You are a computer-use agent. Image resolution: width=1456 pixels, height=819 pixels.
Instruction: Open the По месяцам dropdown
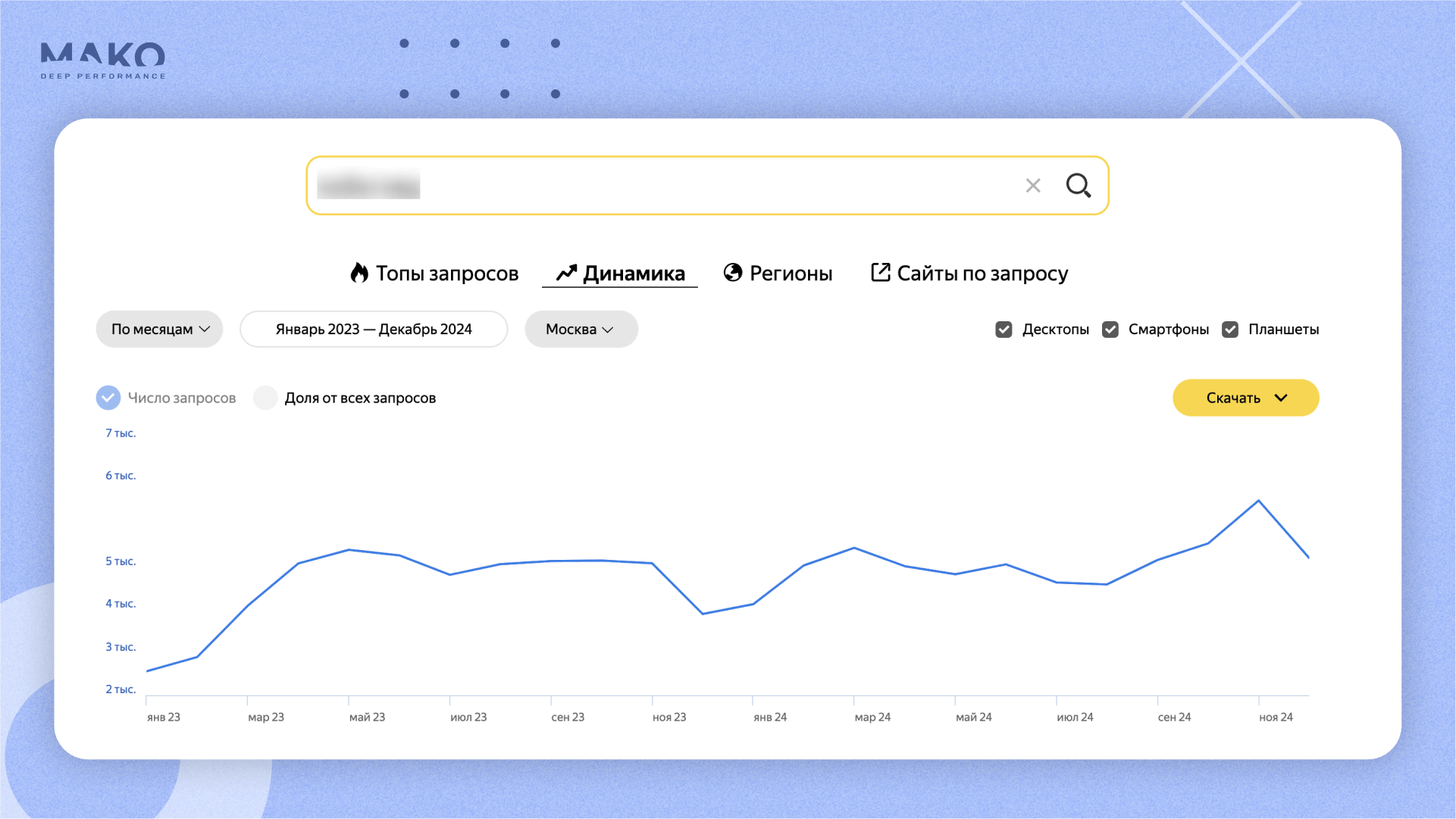coord(159,330)
